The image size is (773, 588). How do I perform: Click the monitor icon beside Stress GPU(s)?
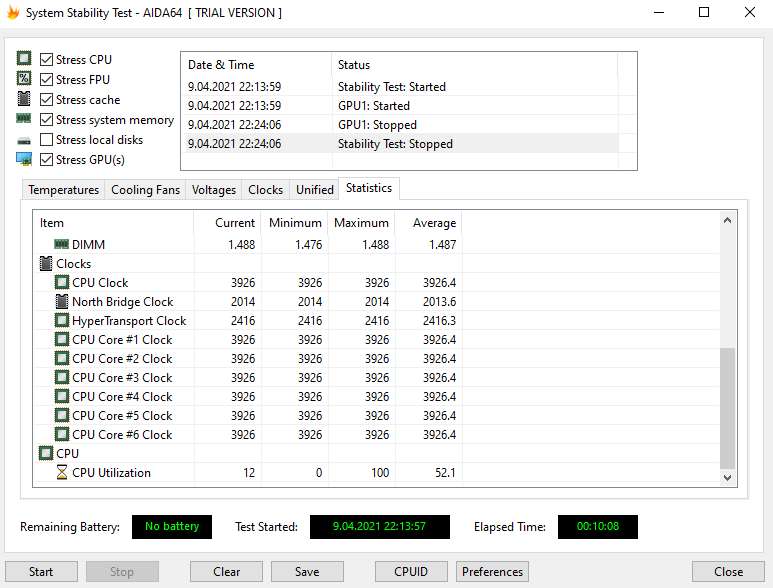pyautogui.click(x=24, y=159)
